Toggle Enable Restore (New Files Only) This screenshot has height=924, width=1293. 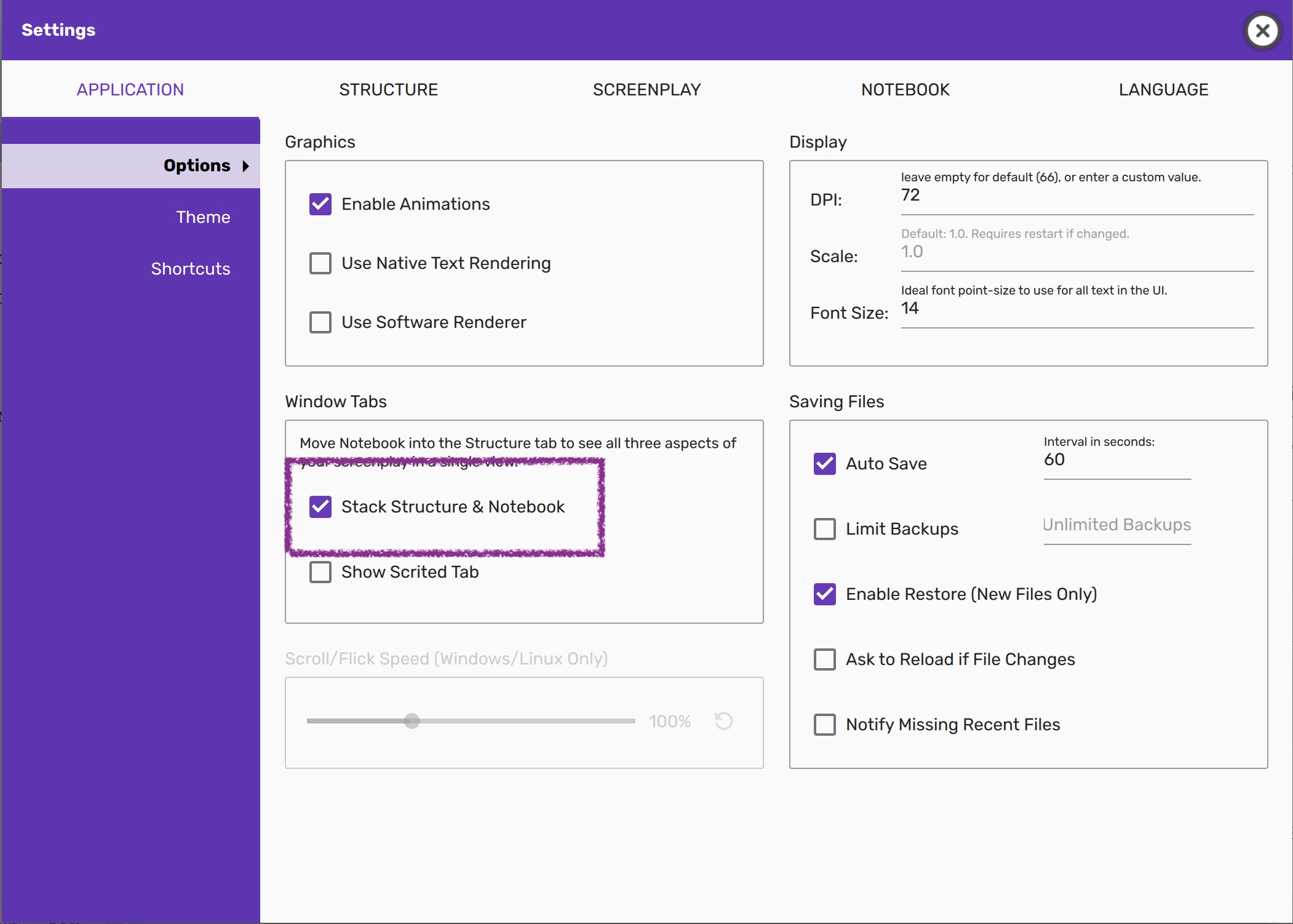pyautogui.click(x=825, y=594)
